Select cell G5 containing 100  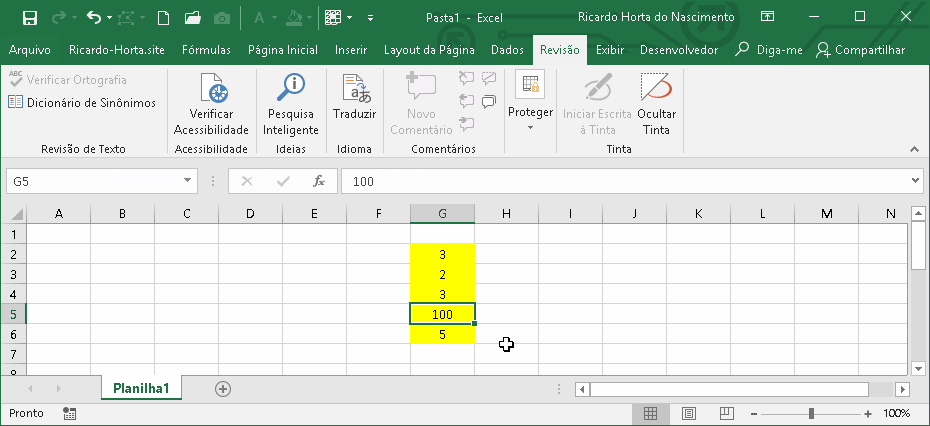442,314
